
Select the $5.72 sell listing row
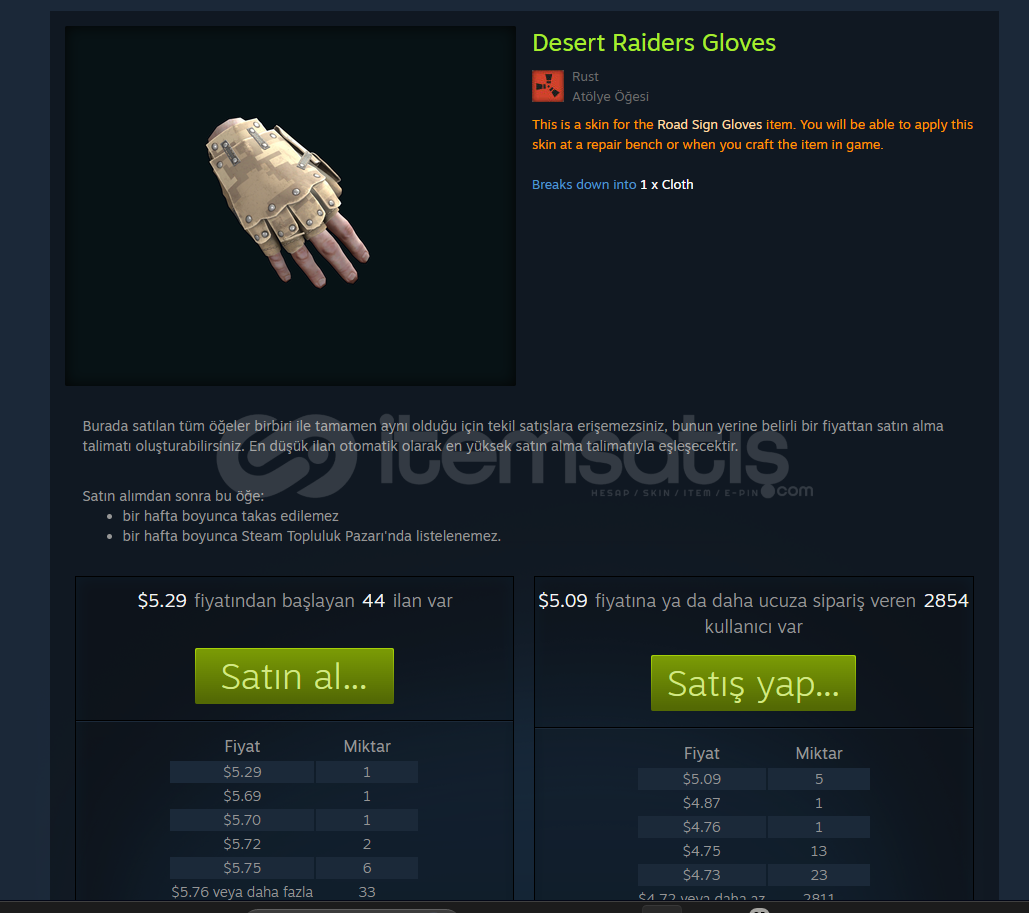(293, 844)
